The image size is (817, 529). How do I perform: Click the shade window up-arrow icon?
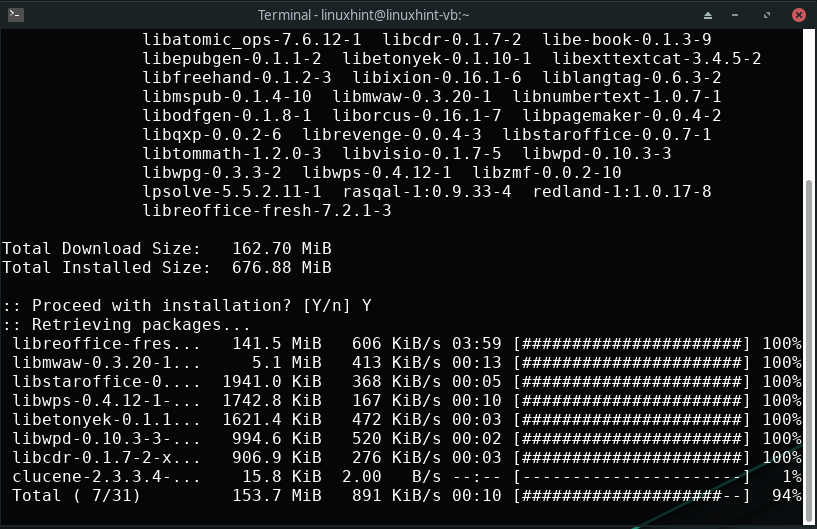[708, 15]
